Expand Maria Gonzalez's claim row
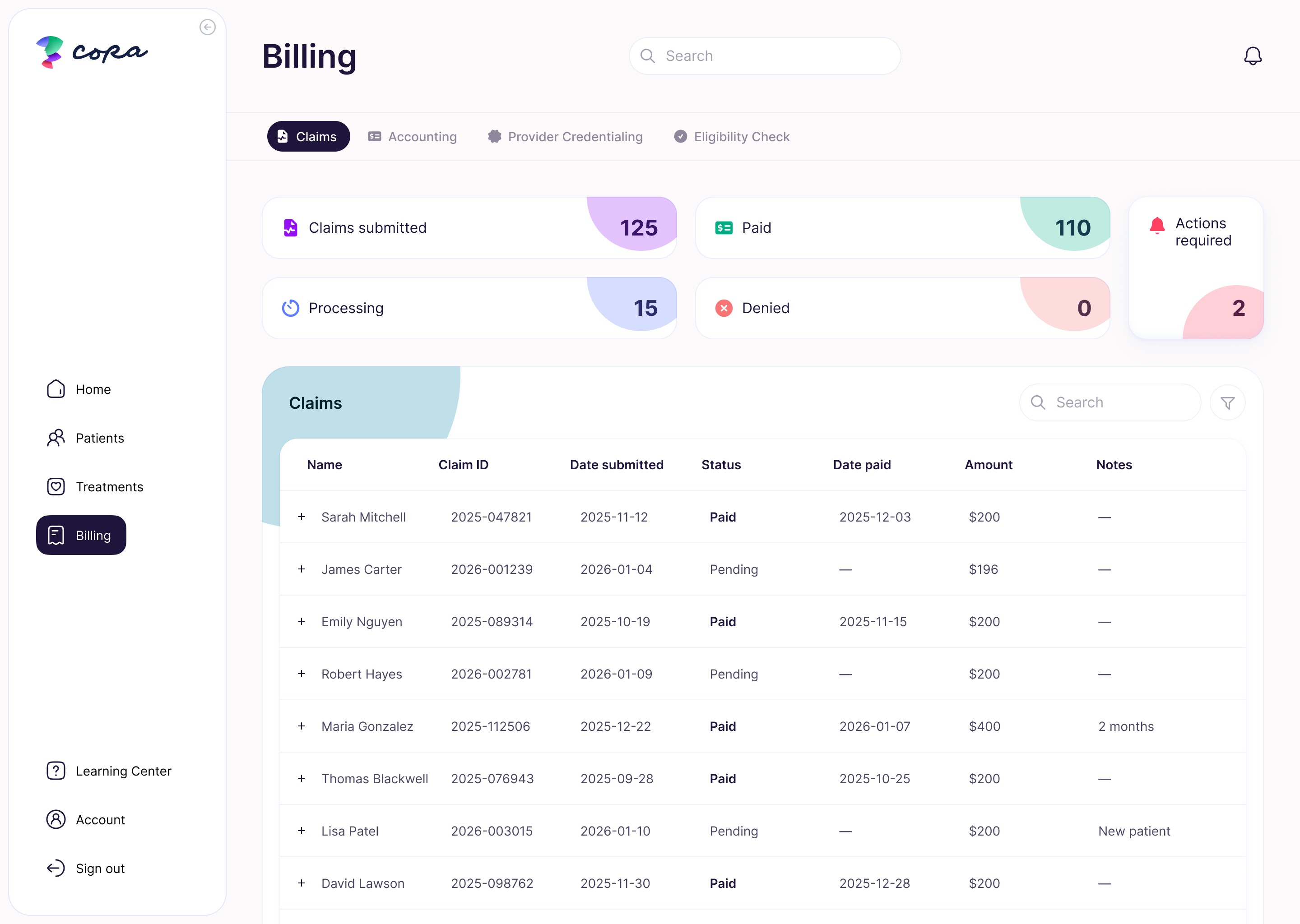This screenshot has height=924, width=1300. [302, 726]
